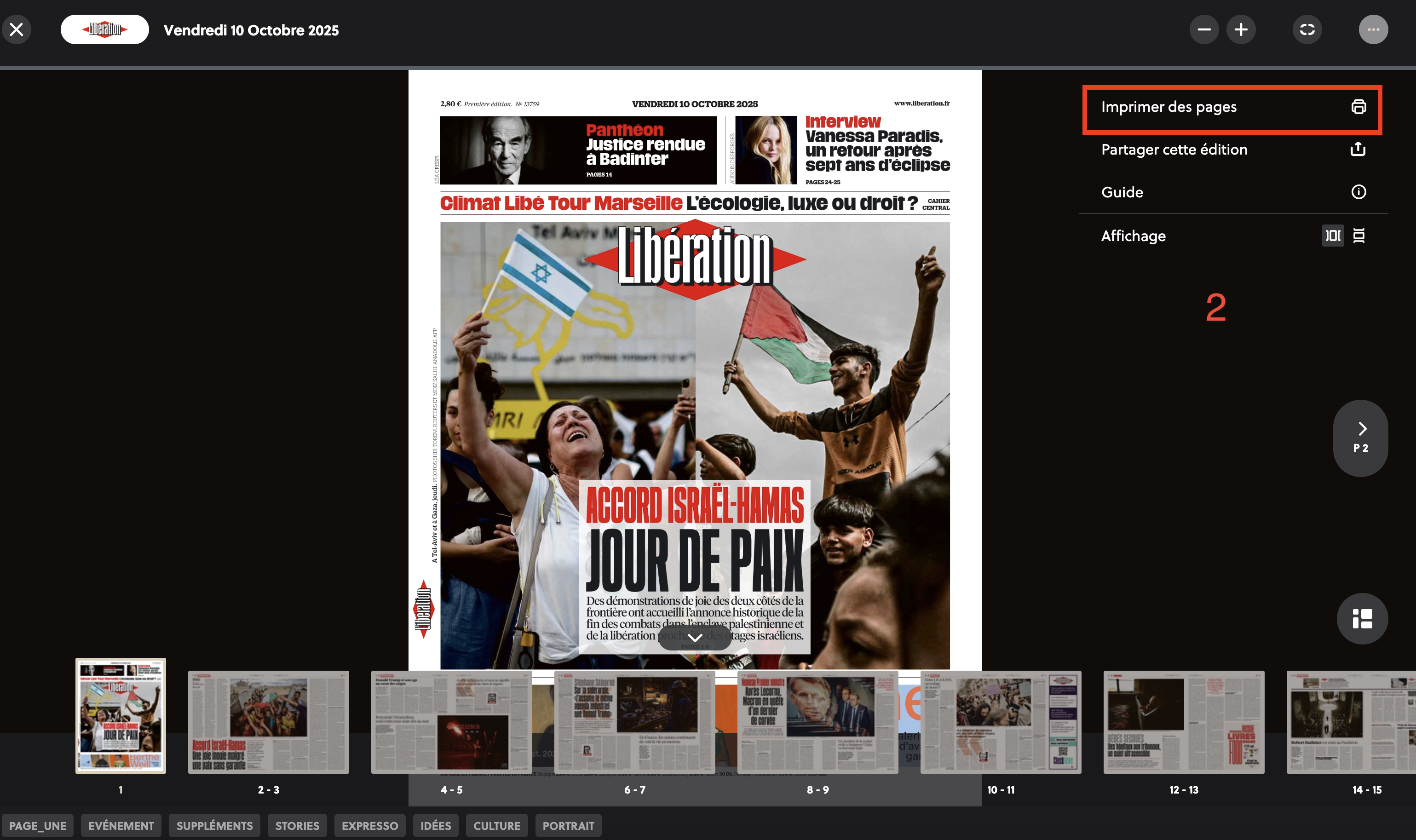
Task: Click the Guide info icon
Action: click(x=1358, y=192)
